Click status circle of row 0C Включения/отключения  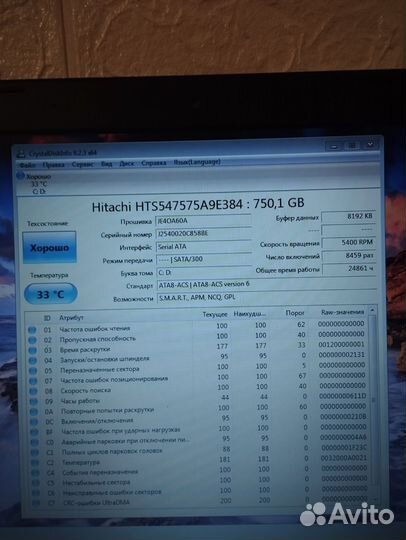tap(34, 422)
